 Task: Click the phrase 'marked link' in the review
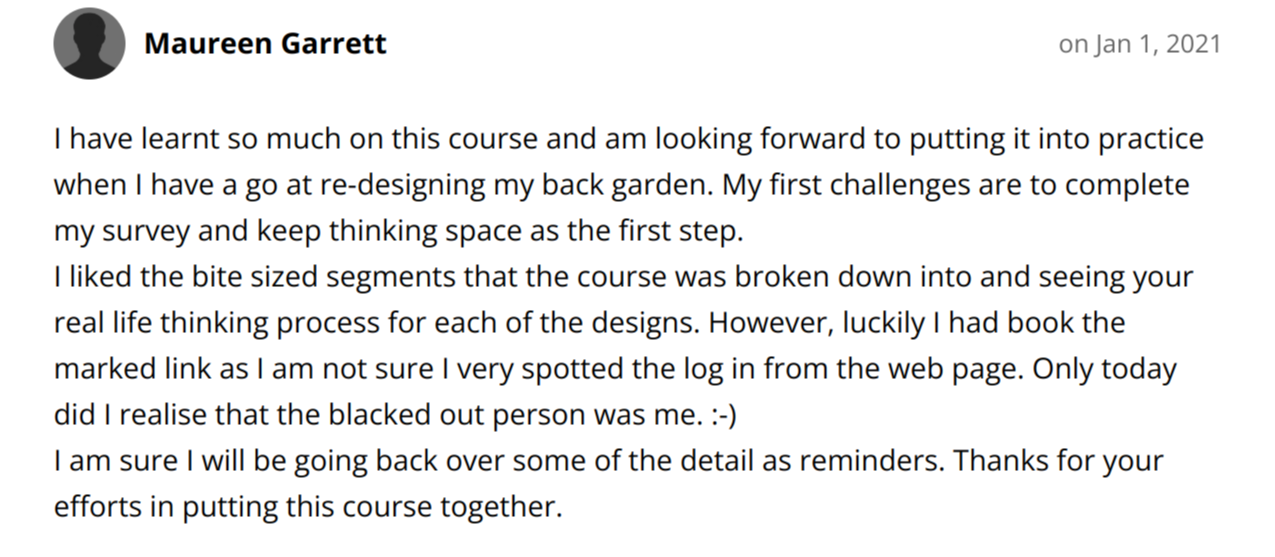[x=134, y=369]
